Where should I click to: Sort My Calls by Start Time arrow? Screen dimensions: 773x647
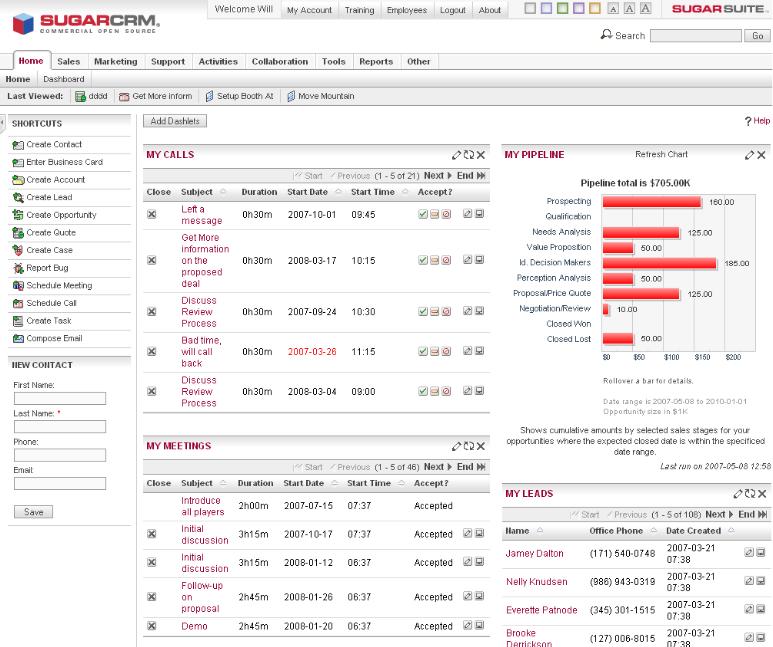coord(405,192)
